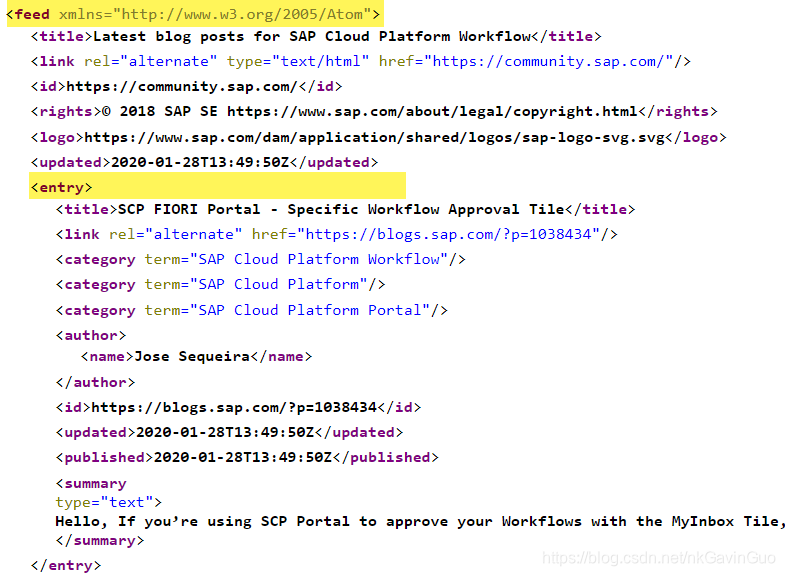Select the feed title 'Latest blog posts for SAP Cloud Platform Workflow'

pos(312,37)
